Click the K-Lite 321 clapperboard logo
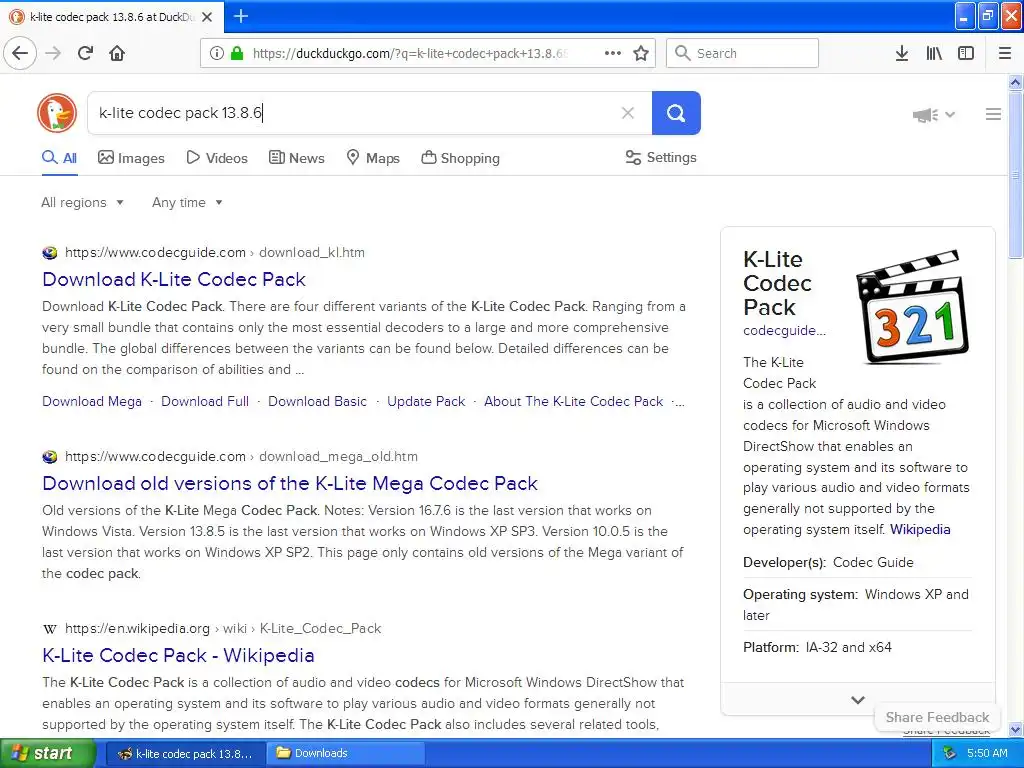 click(912, 306)
